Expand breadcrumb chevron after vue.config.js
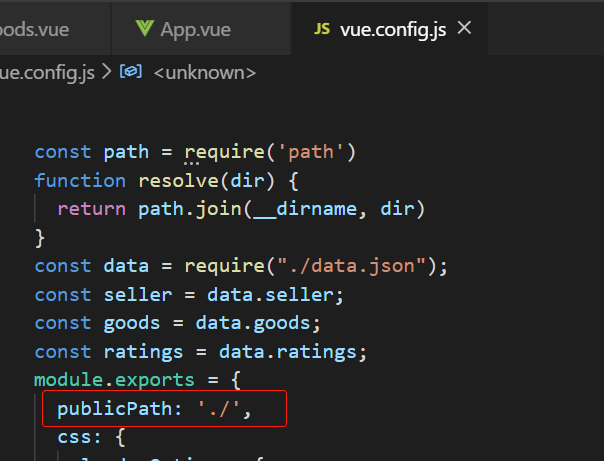The width and height of the screenshot is (604, 461). (x=107, y=72)
